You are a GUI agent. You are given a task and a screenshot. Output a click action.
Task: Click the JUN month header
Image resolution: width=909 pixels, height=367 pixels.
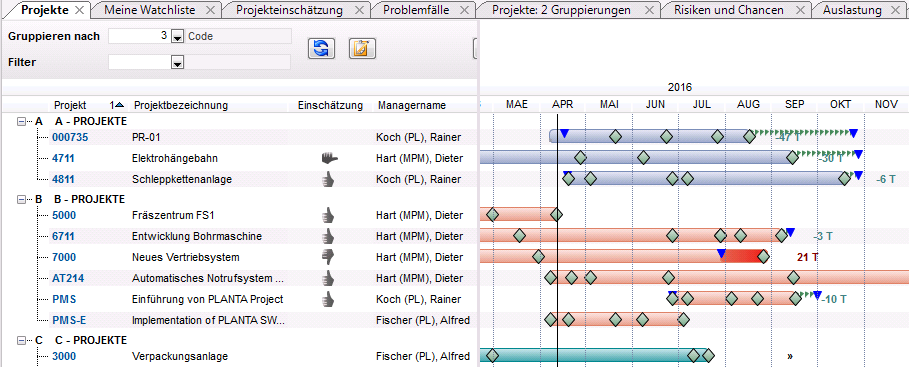pos(655,104)
